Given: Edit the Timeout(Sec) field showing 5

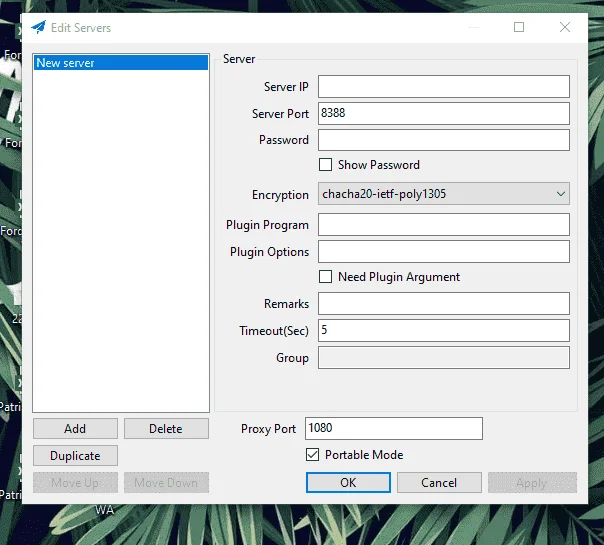Looking at the screenshot, I should [x=444, y=330].
